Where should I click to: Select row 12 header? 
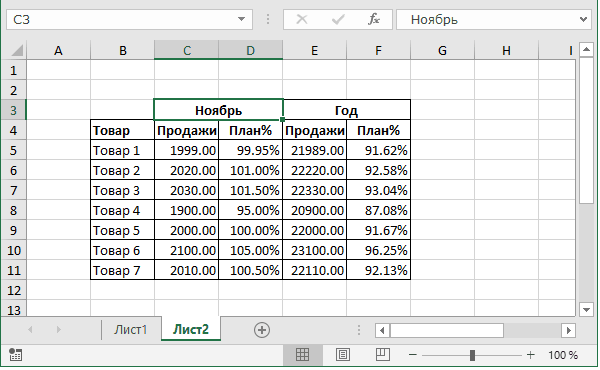[x=14, y=290]
